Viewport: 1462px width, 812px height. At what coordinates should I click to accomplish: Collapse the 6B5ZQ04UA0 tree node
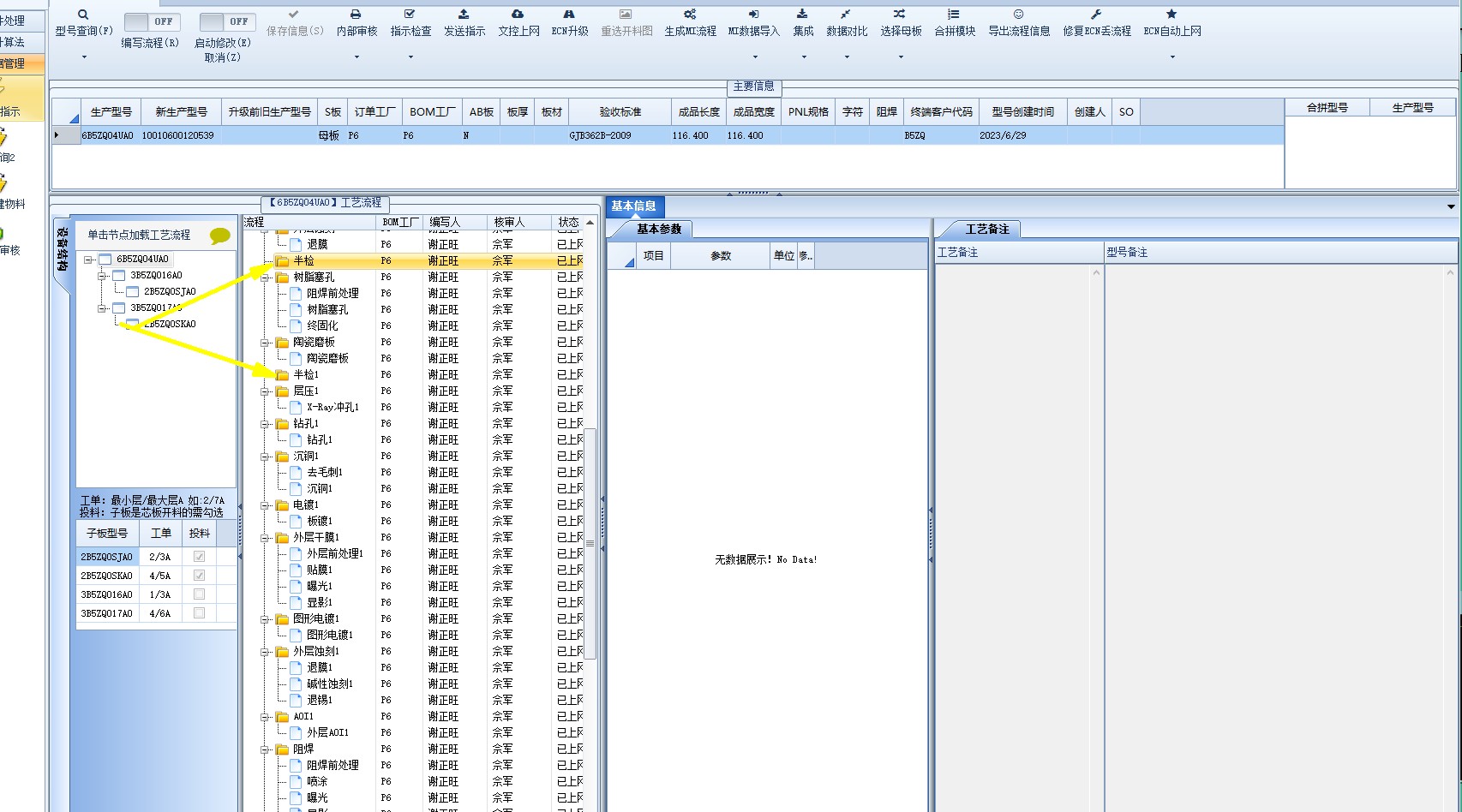88,260
